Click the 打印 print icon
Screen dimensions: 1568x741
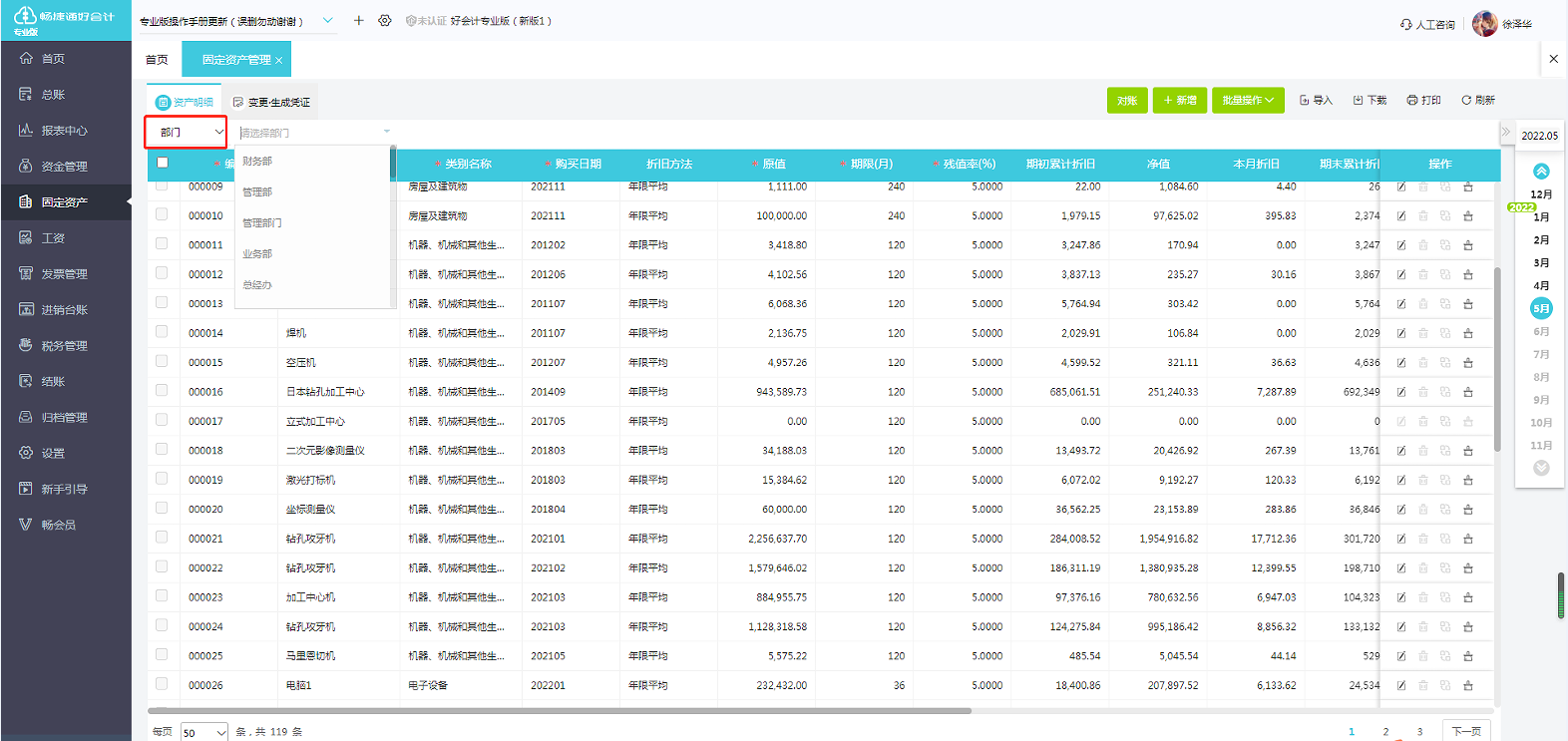[x=1412, y=101]
